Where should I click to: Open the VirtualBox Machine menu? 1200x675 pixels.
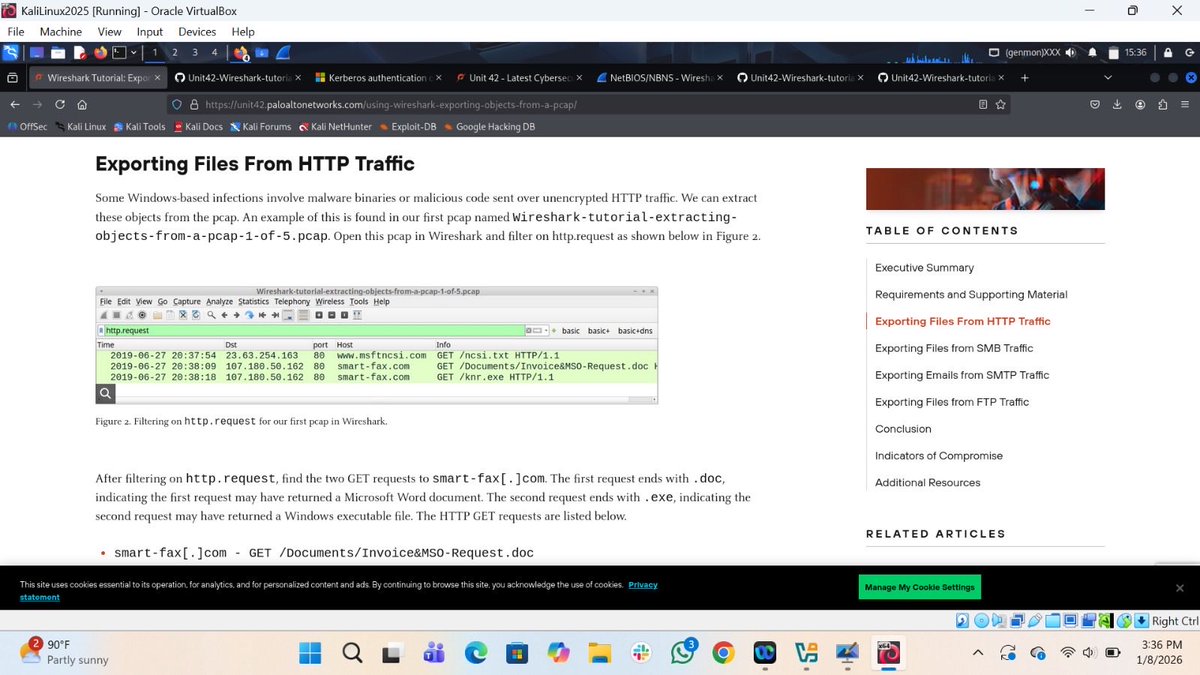tap(60, 32)
